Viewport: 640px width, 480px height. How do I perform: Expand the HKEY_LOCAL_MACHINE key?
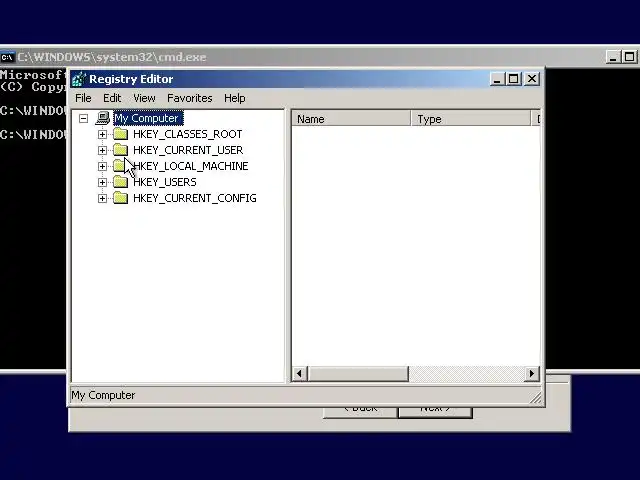tap(102, 166)
